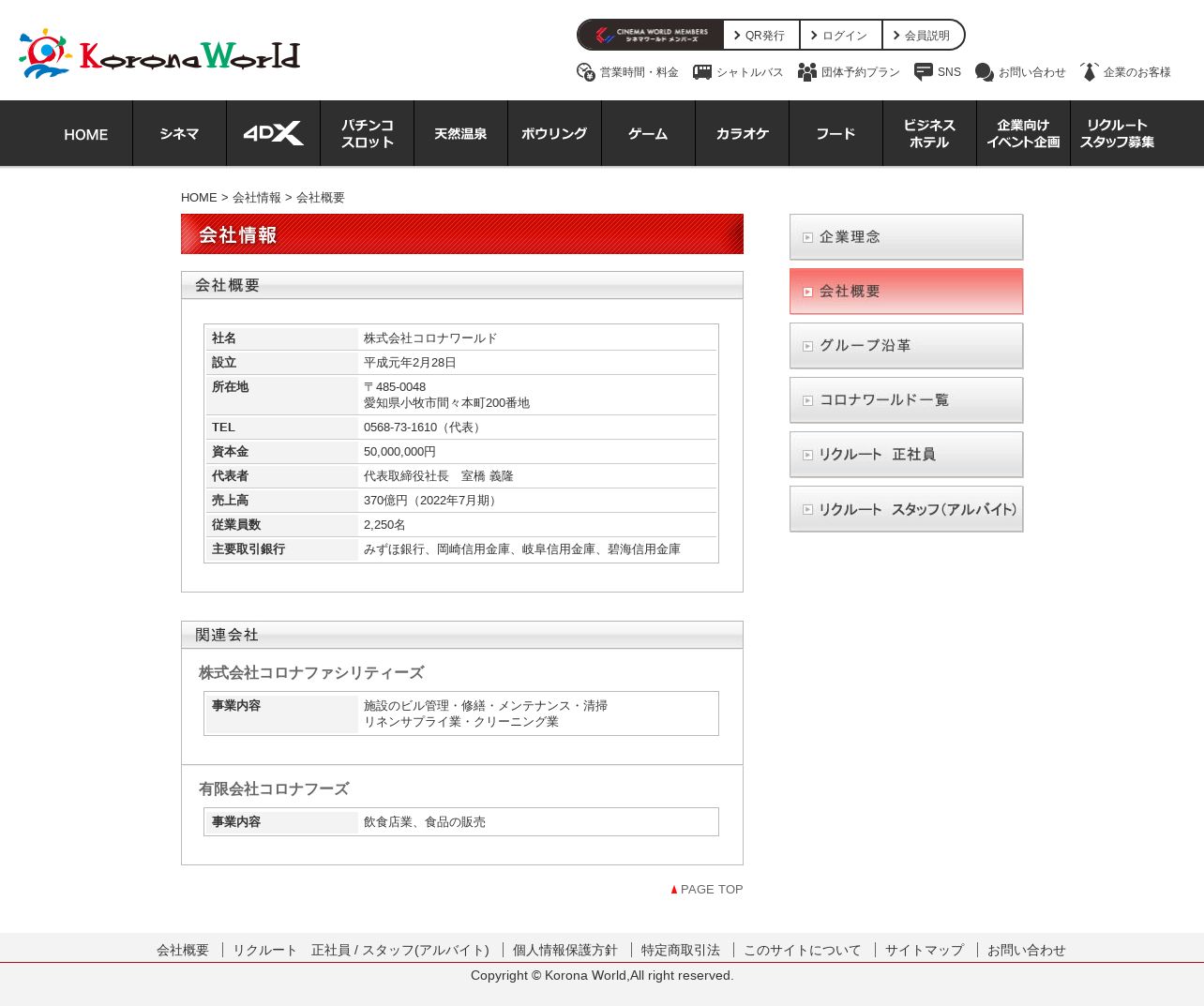
Task: Open 企業向けイベント企画 navigation item
Action: tap(1024, 133)
